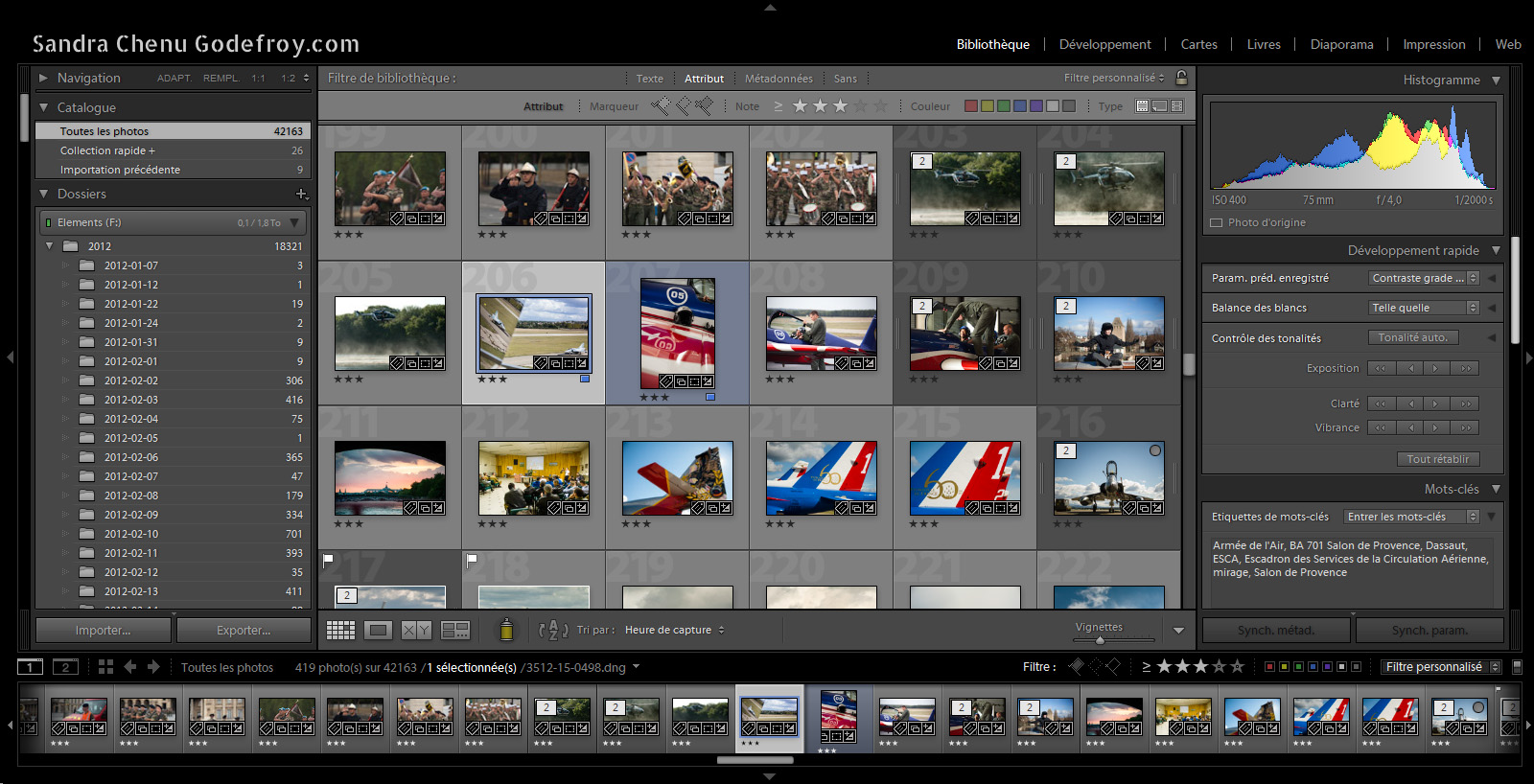Switch to the Texte filter tab
Viewport: 1534px width, 784px height.
click(x=649, y=79)
